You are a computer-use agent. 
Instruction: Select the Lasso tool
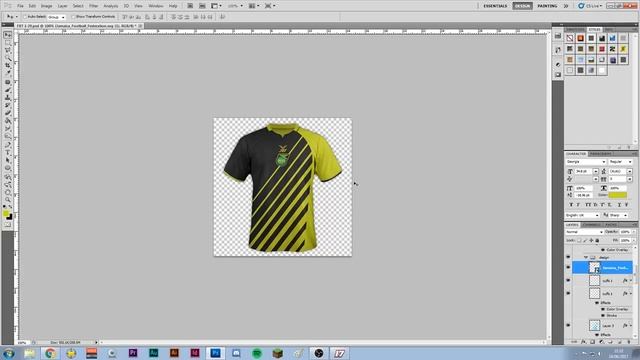(x=8, y=50)
